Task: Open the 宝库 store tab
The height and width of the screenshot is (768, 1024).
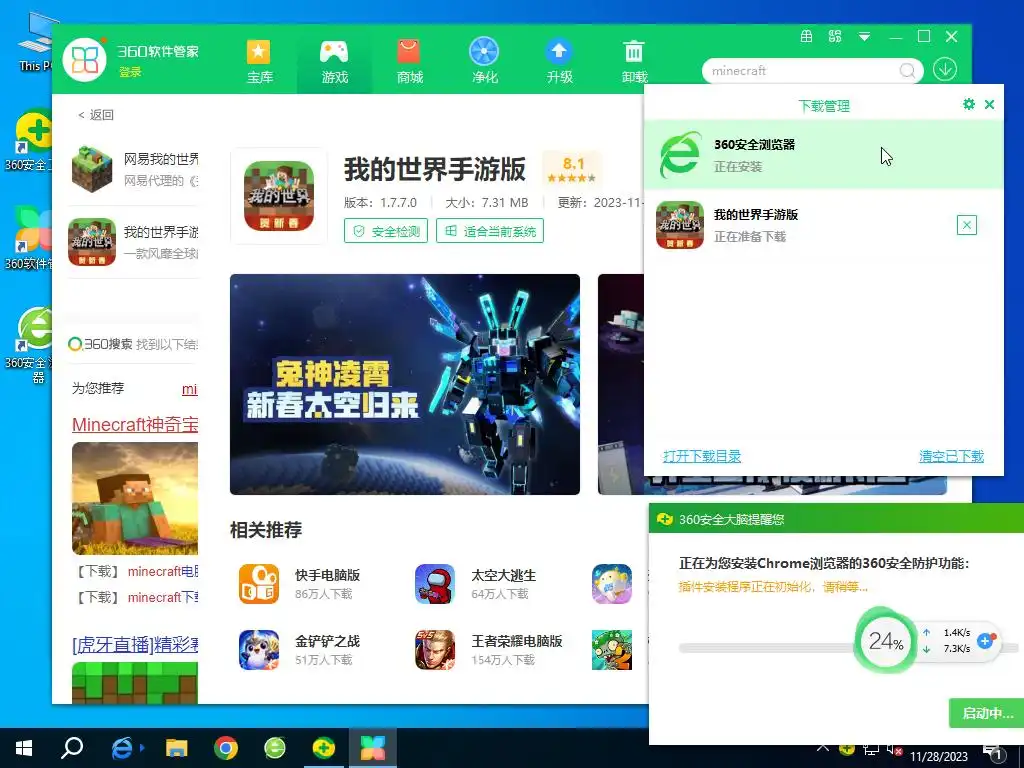Action: pos(259,62)
